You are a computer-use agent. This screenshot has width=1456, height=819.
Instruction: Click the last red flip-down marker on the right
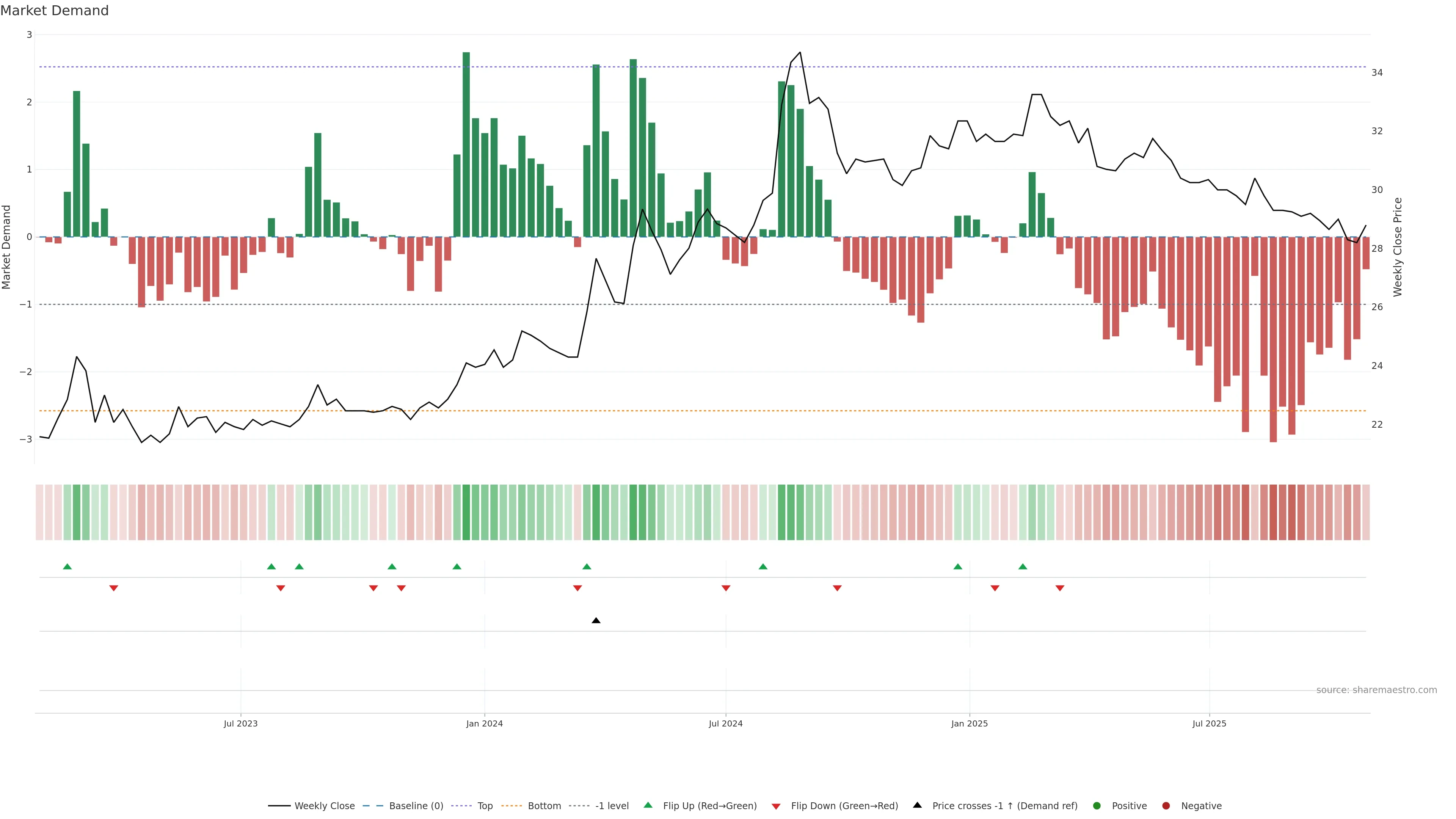tap(1060, 588)
